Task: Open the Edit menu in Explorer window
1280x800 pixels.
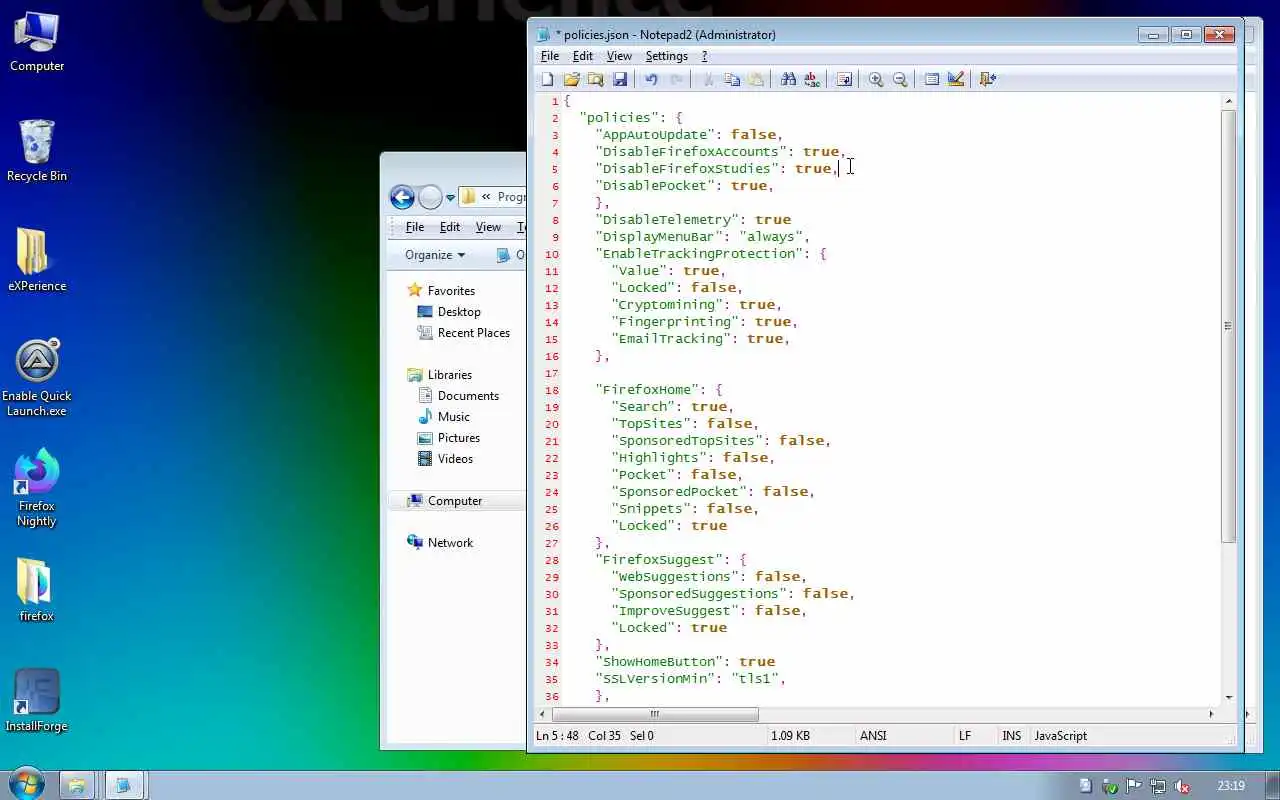Action: point(450,227)
